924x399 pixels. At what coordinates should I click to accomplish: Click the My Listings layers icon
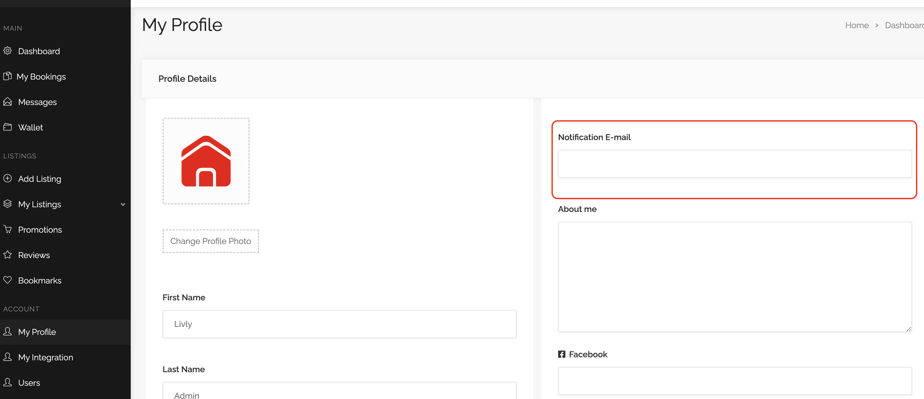tap(8, 204)
